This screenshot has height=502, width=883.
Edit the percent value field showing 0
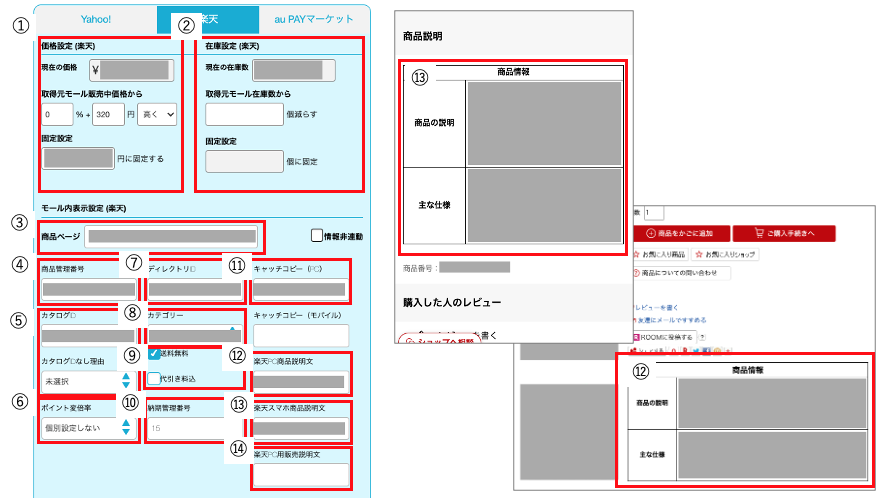coord(57,114)
